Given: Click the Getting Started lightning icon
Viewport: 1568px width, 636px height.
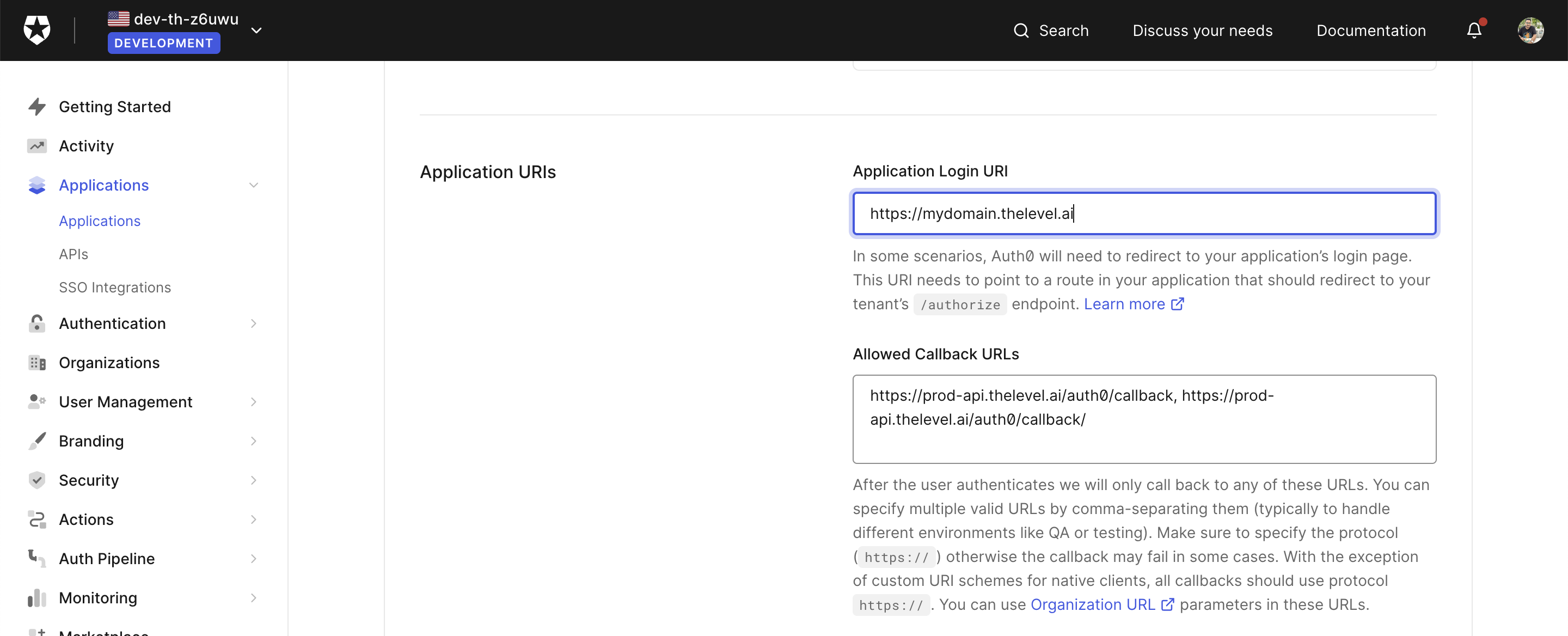Looking at the screenshot, I should click(x=37, y=107).
